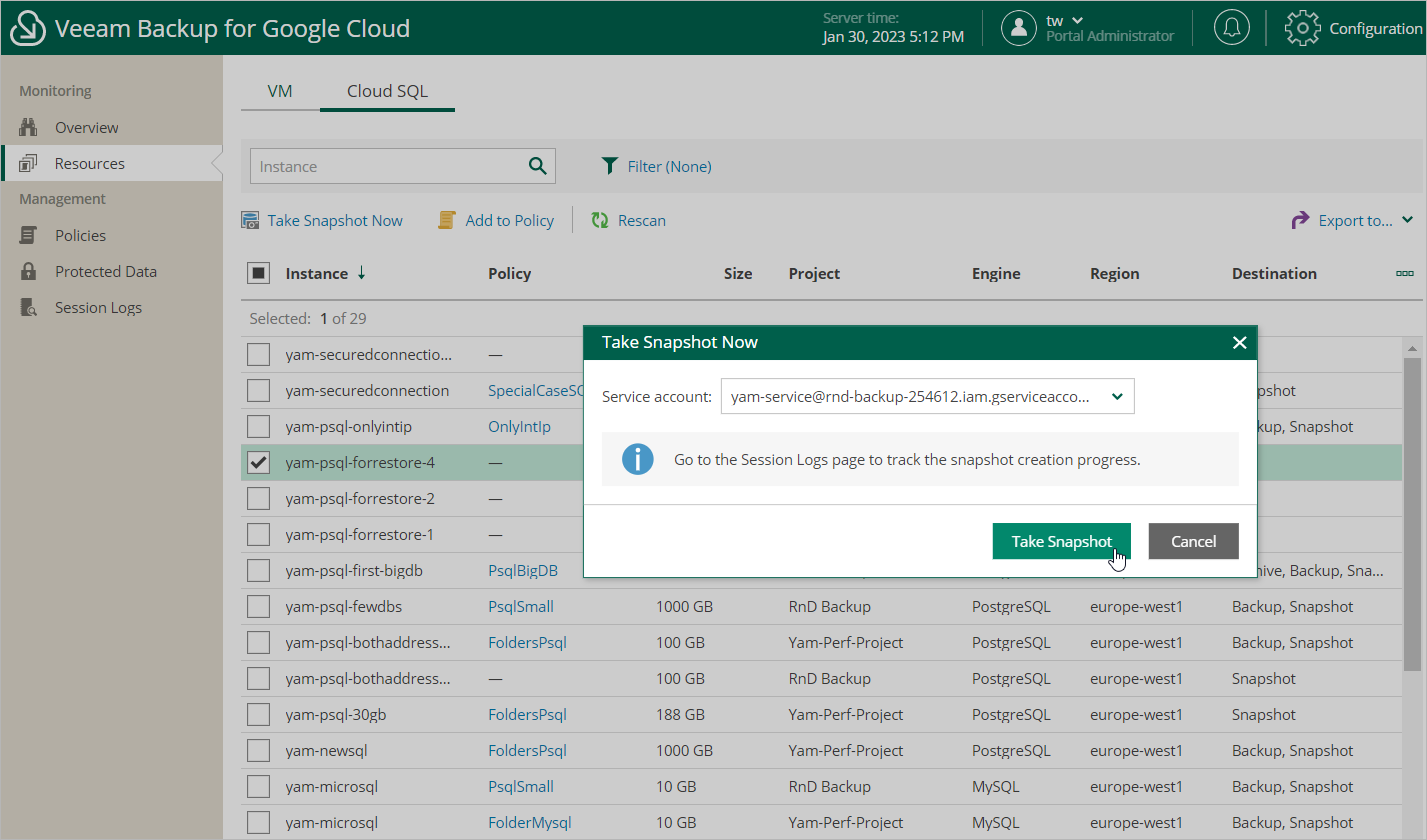Click the scrollbar up arrow
This screenshot has height=840, width=1427.
coord(1411,348)
